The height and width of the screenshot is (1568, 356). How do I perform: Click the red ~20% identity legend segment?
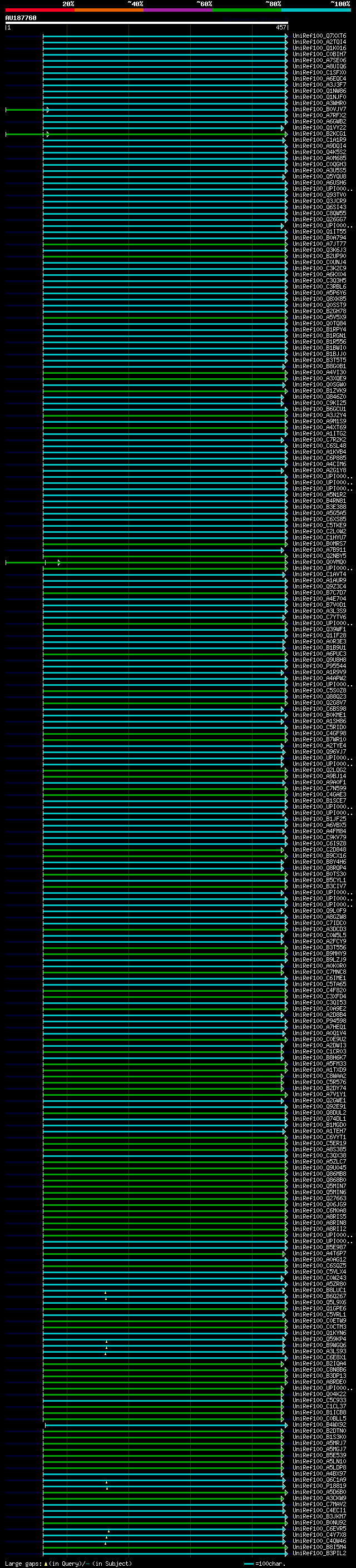39,10
